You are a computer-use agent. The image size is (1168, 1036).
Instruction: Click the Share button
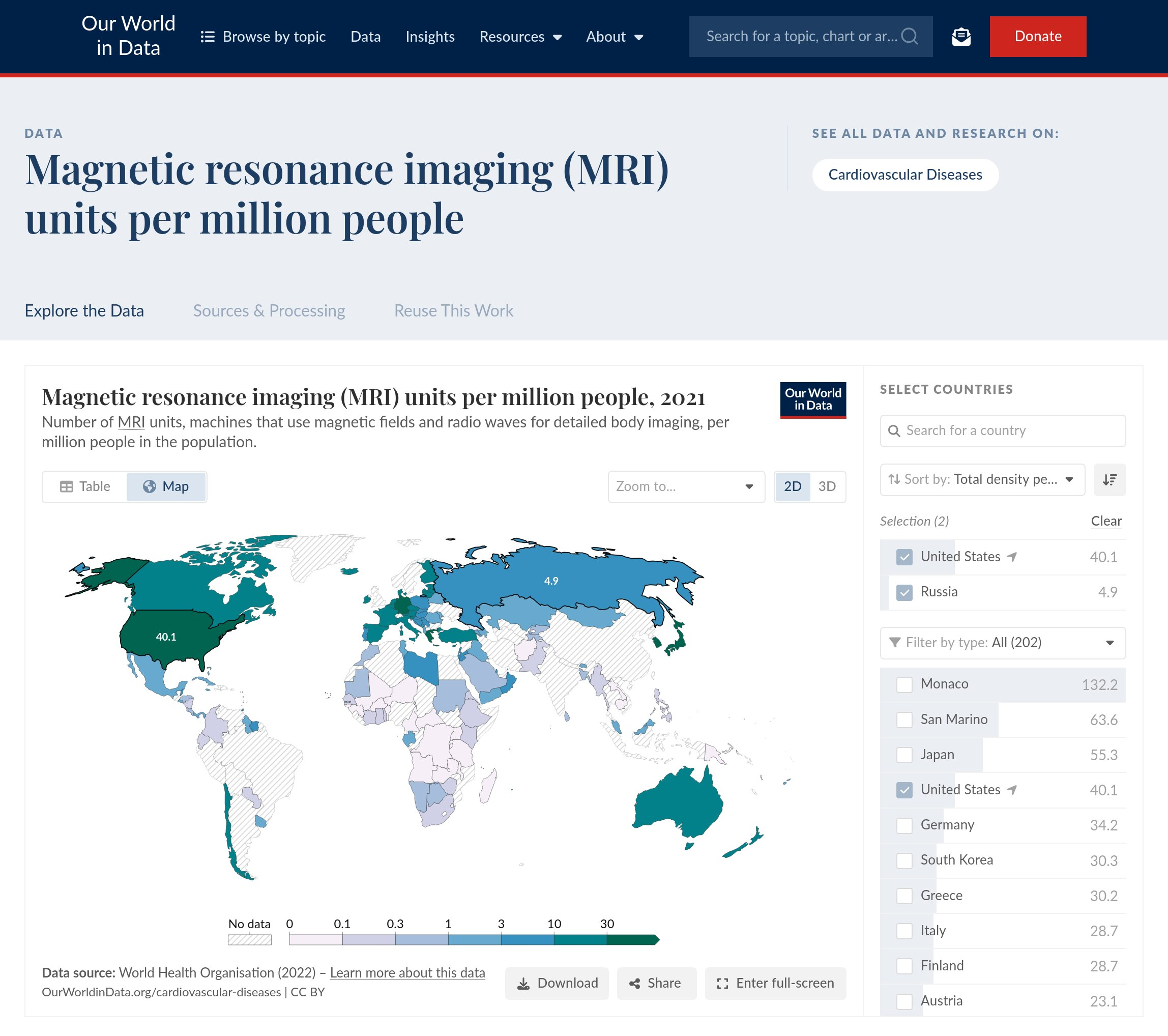click(x=657, y=984)
